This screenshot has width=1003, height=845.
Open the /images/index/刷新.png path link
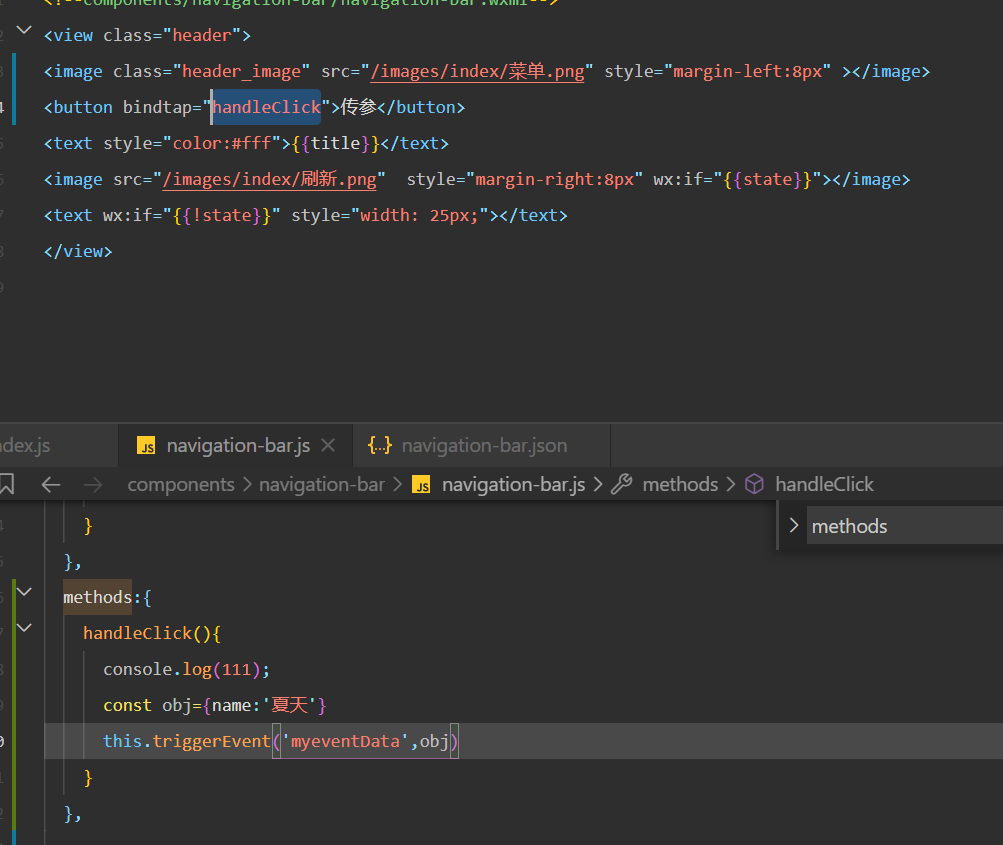point(269,179)
